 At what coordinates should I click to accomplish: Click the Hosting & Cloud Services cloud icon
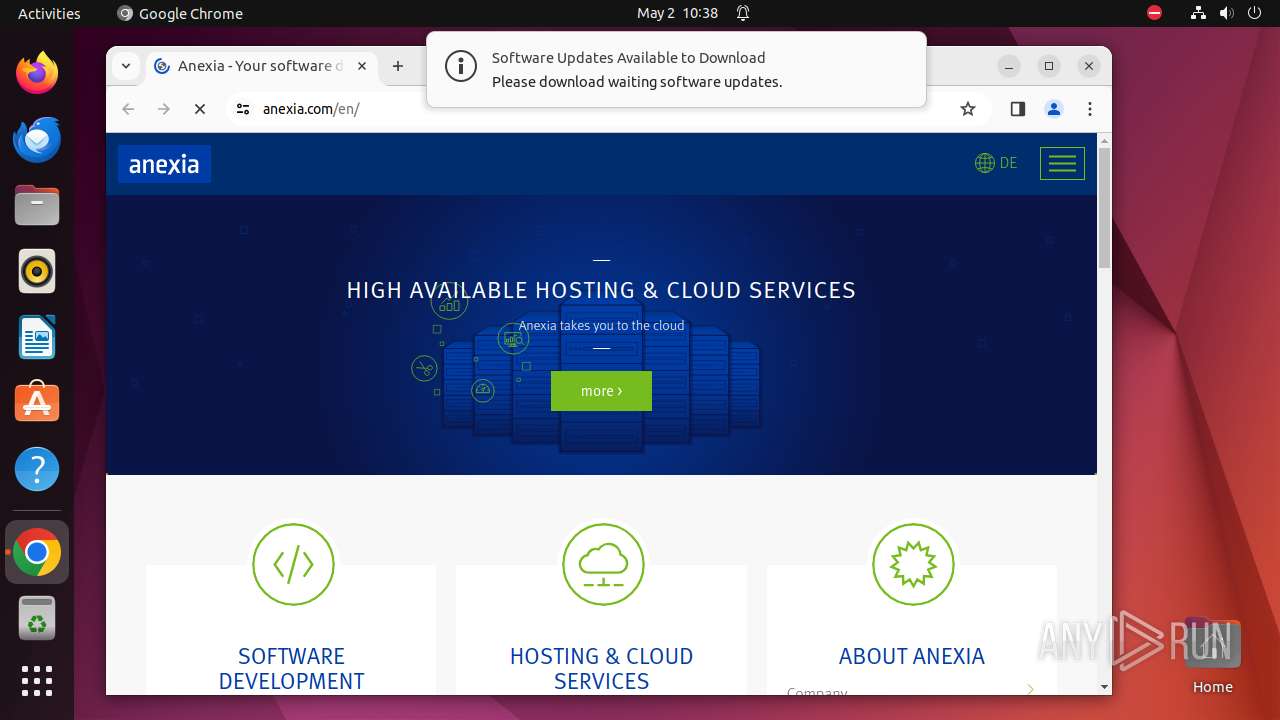(x=603, y=564)
